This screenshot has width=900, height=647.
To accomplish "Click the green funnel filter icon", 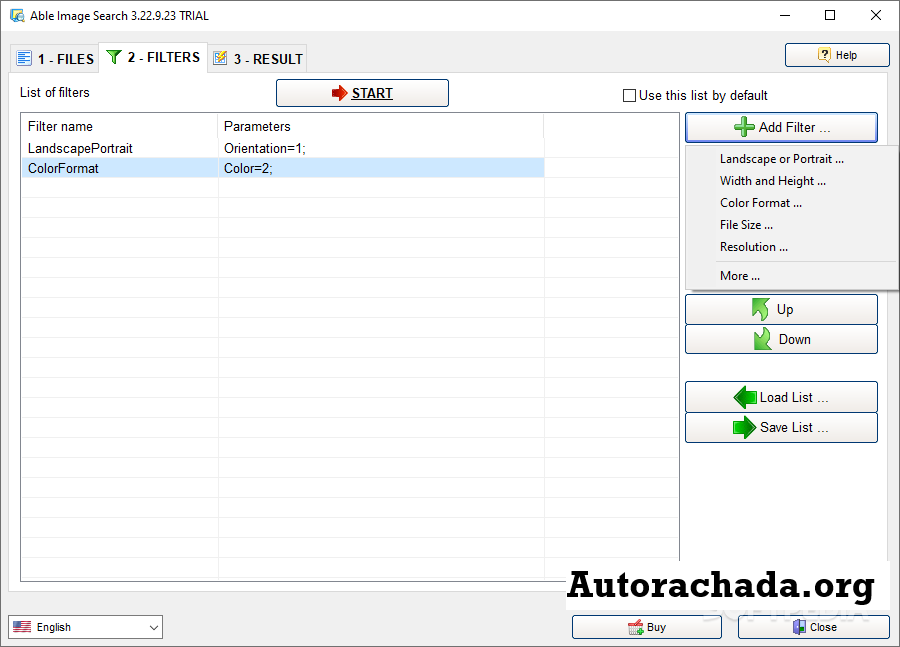I will click(114, 57).
